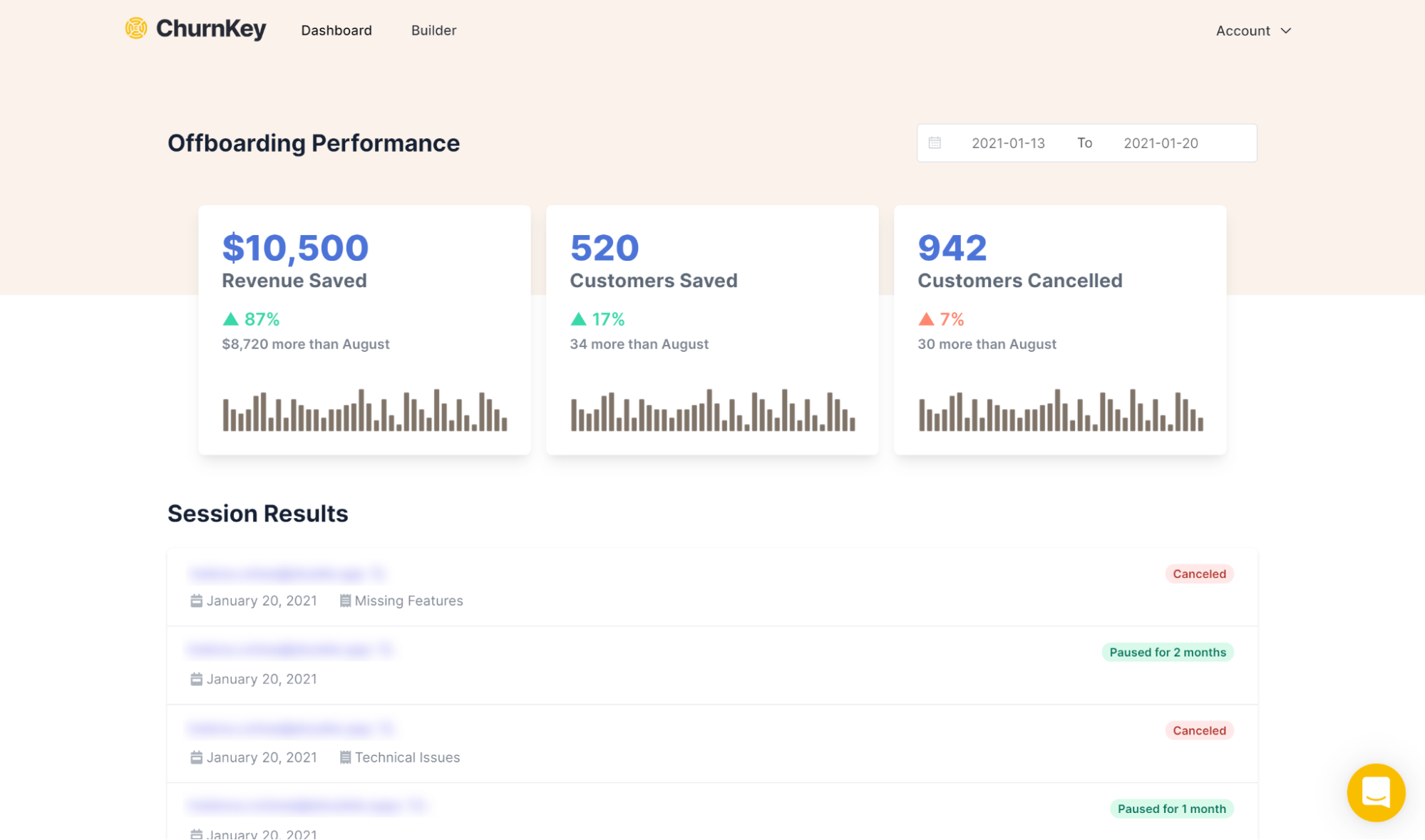Screen dimensions: 1425x840
Task: Click the red Customers Cancelled increase arrow
Action: coord(926,319)
